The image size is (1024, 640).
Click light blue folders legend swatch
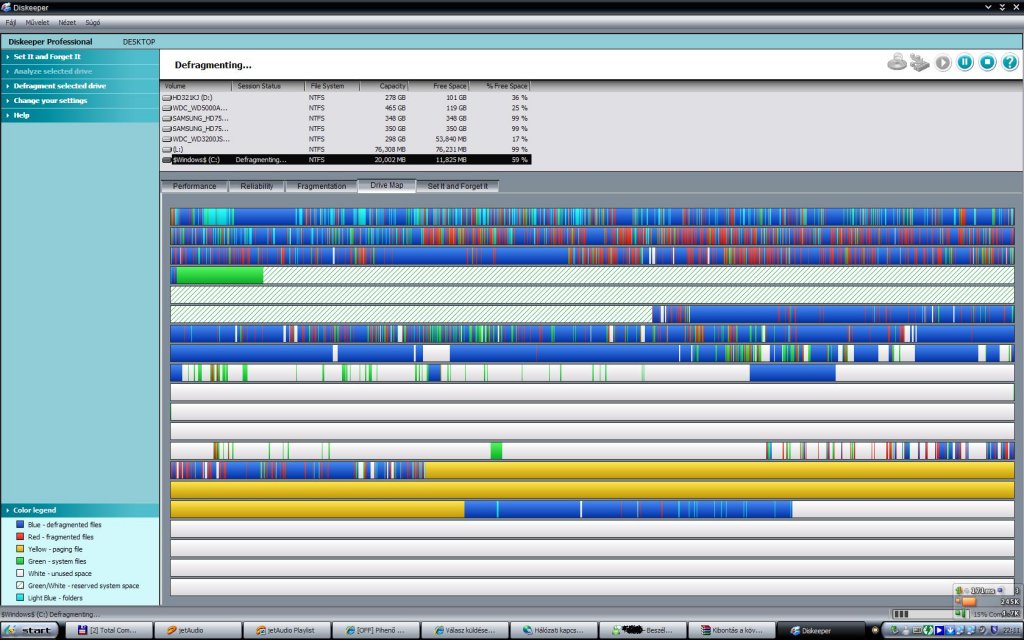(20, 598)
